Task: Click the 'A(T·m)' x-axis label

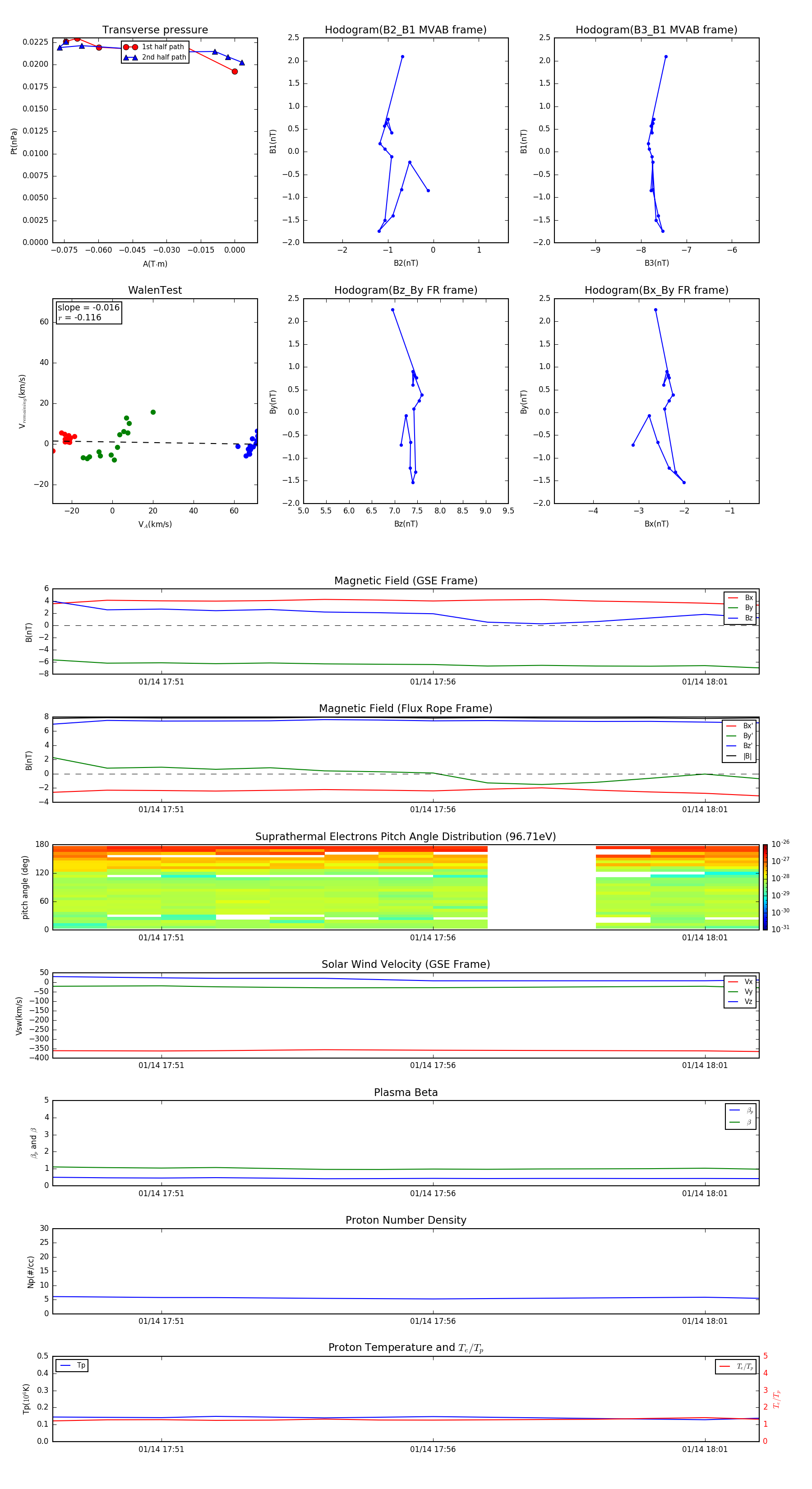Action: [x=155, y=264]
